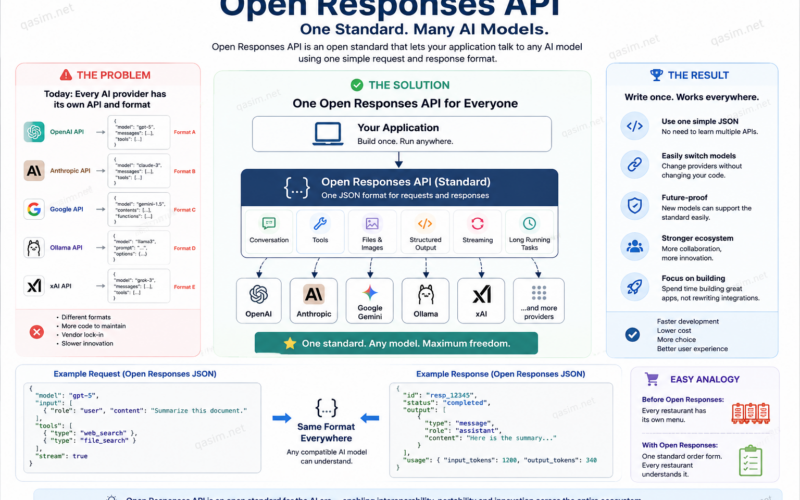
Task: Click the xAI provider card
Action: [481, 301]
